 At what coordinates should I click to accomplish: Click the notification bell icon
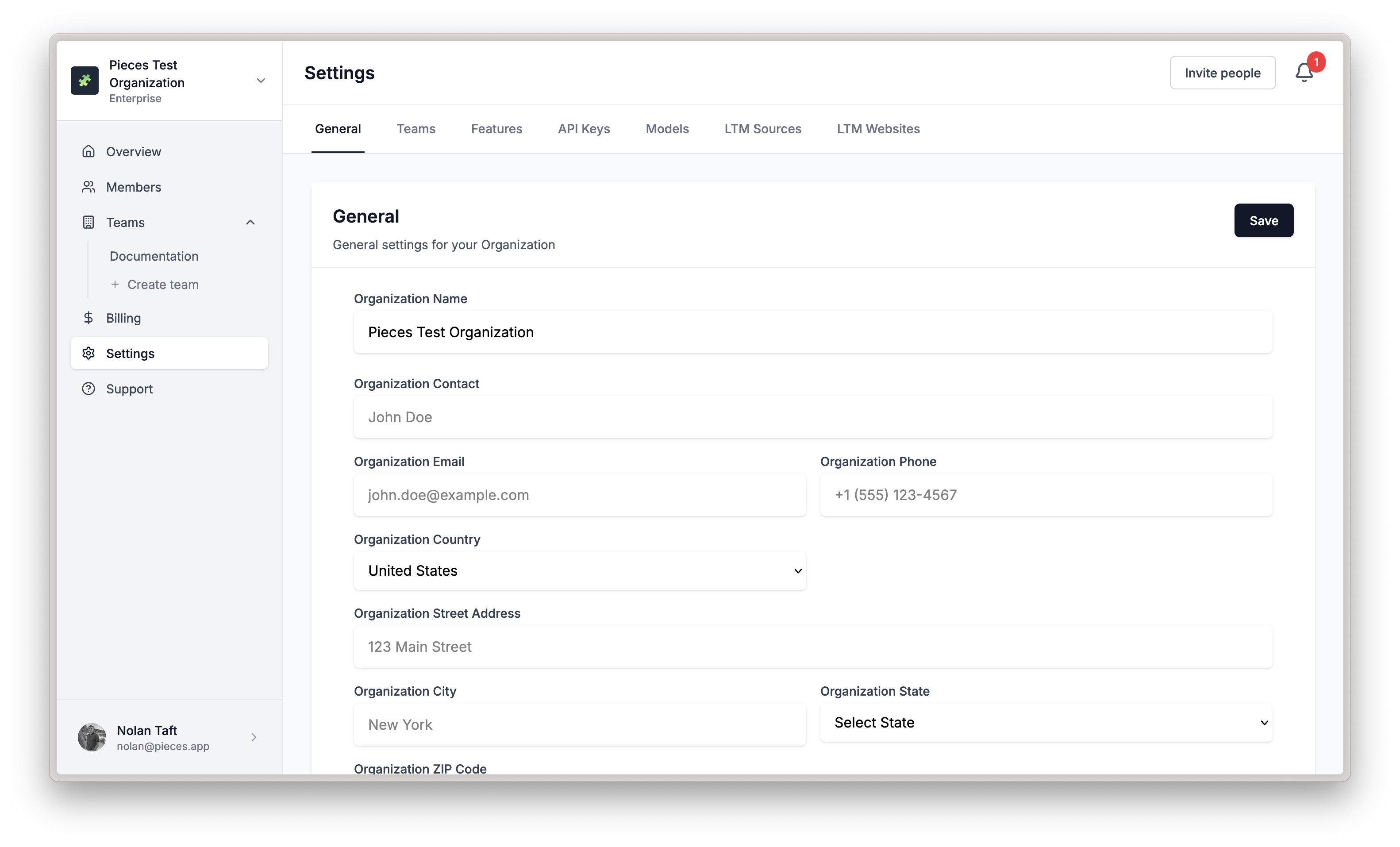(x=1304, y=73)
